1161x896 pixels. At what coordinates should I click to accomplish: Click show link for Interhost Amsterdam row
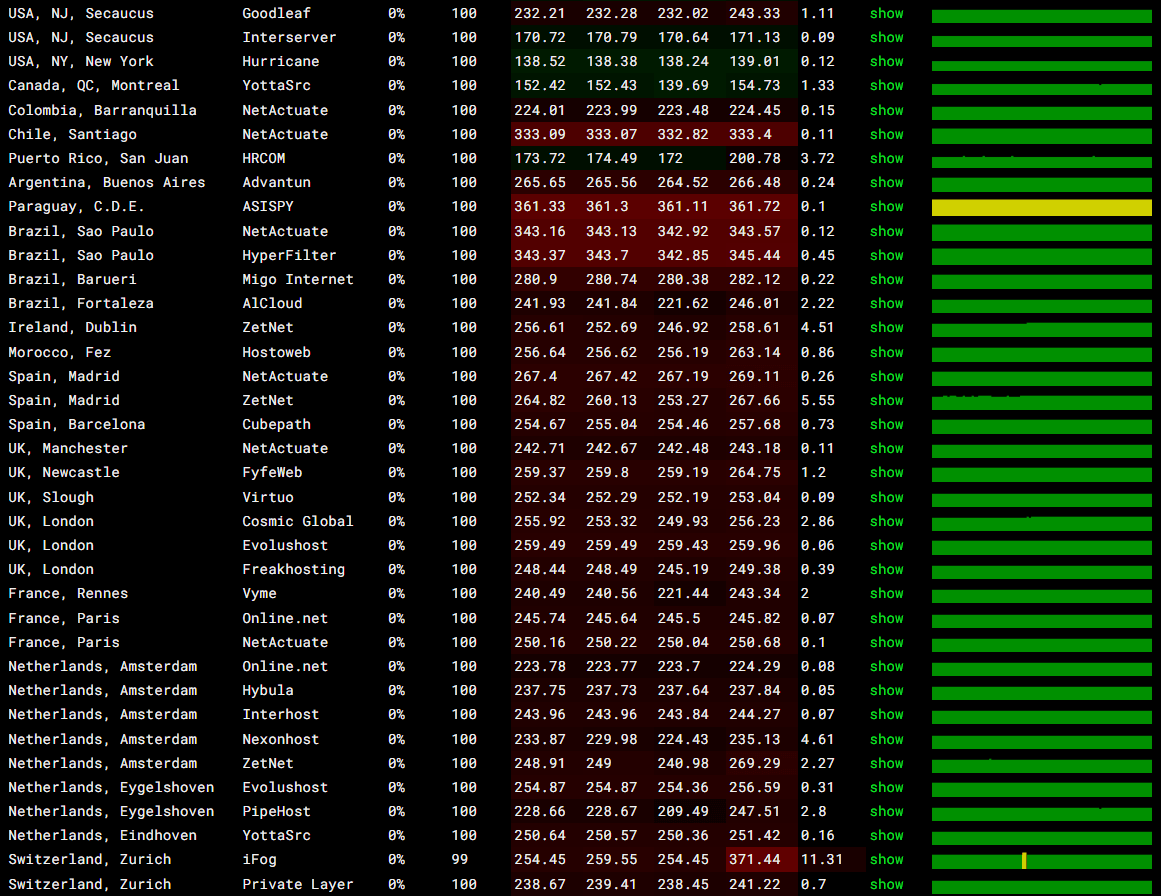[x=886, y=715]
